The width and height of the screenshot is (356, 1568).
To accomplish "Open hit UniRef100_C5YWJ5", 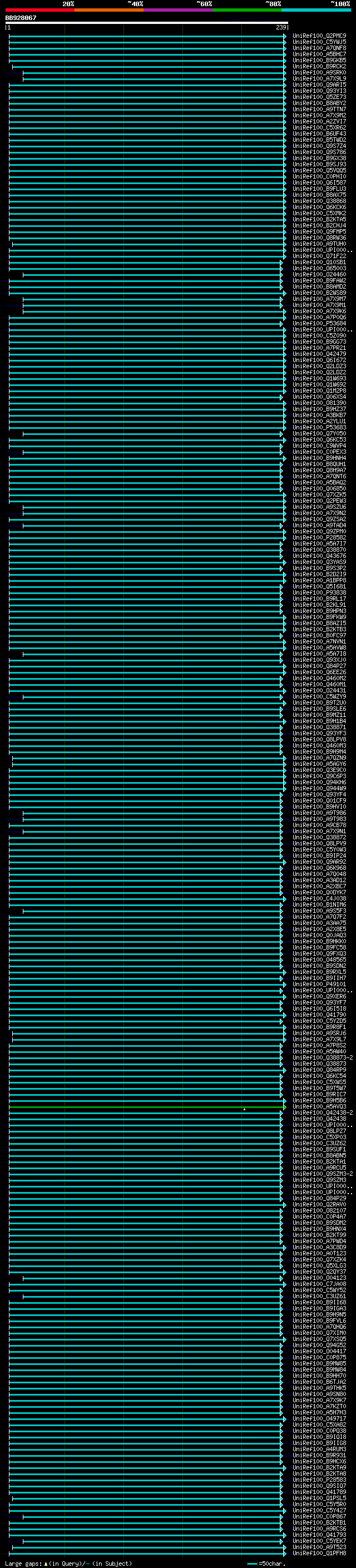I will 319,42.
